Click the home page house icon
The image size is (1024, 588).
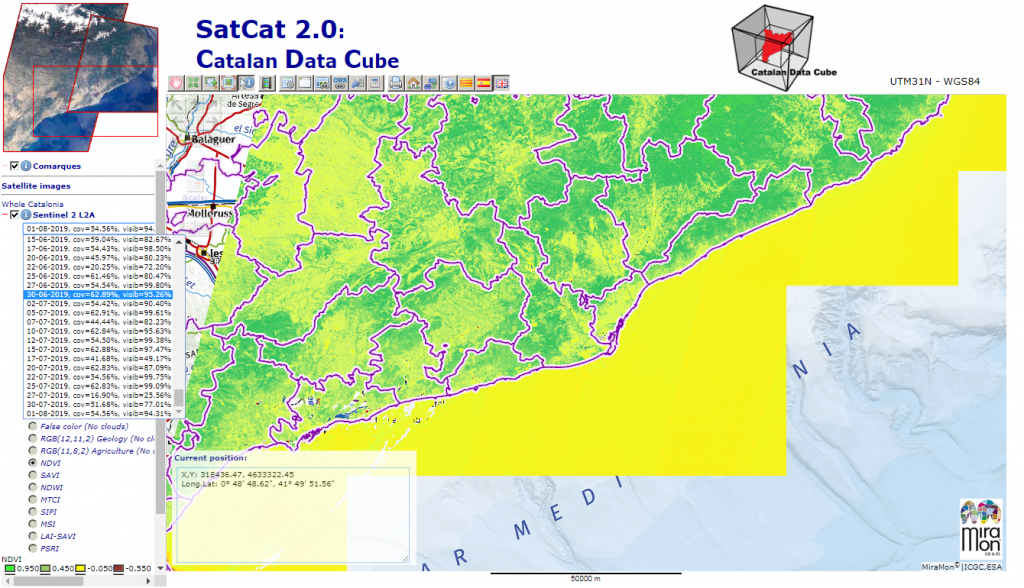pyautogui.click(x=413, y=83)
